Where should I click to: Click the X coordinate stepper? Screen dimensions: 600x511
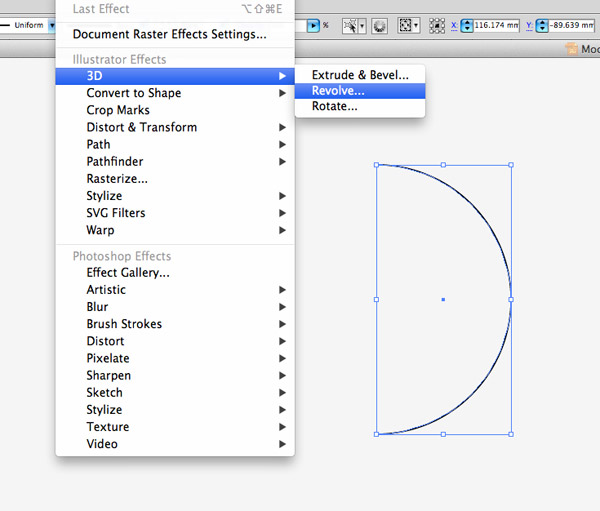(x=466, y=25)
